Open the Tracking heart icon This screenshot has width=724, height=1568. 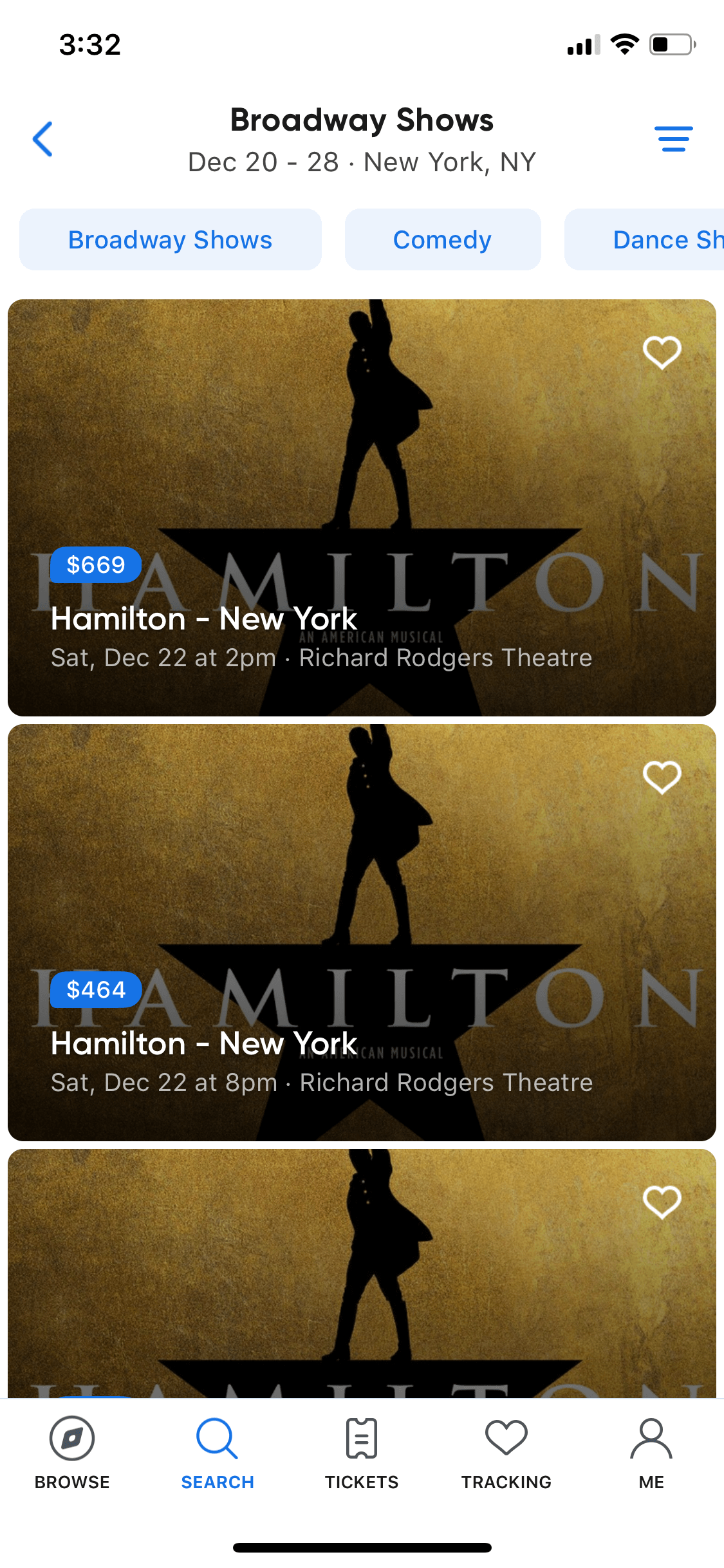pyautogui.click(x=506, y=1438)
